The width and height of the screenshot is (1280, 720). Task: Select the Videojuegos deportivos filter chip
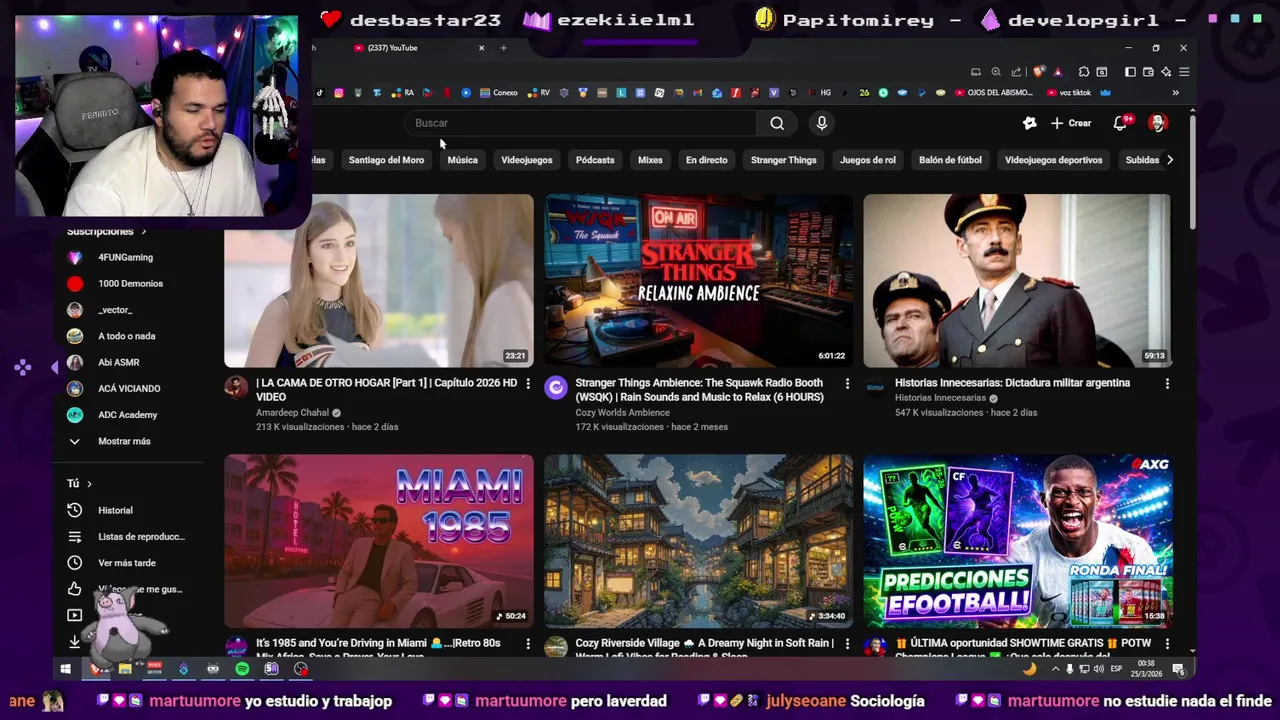click(1053, 160)
